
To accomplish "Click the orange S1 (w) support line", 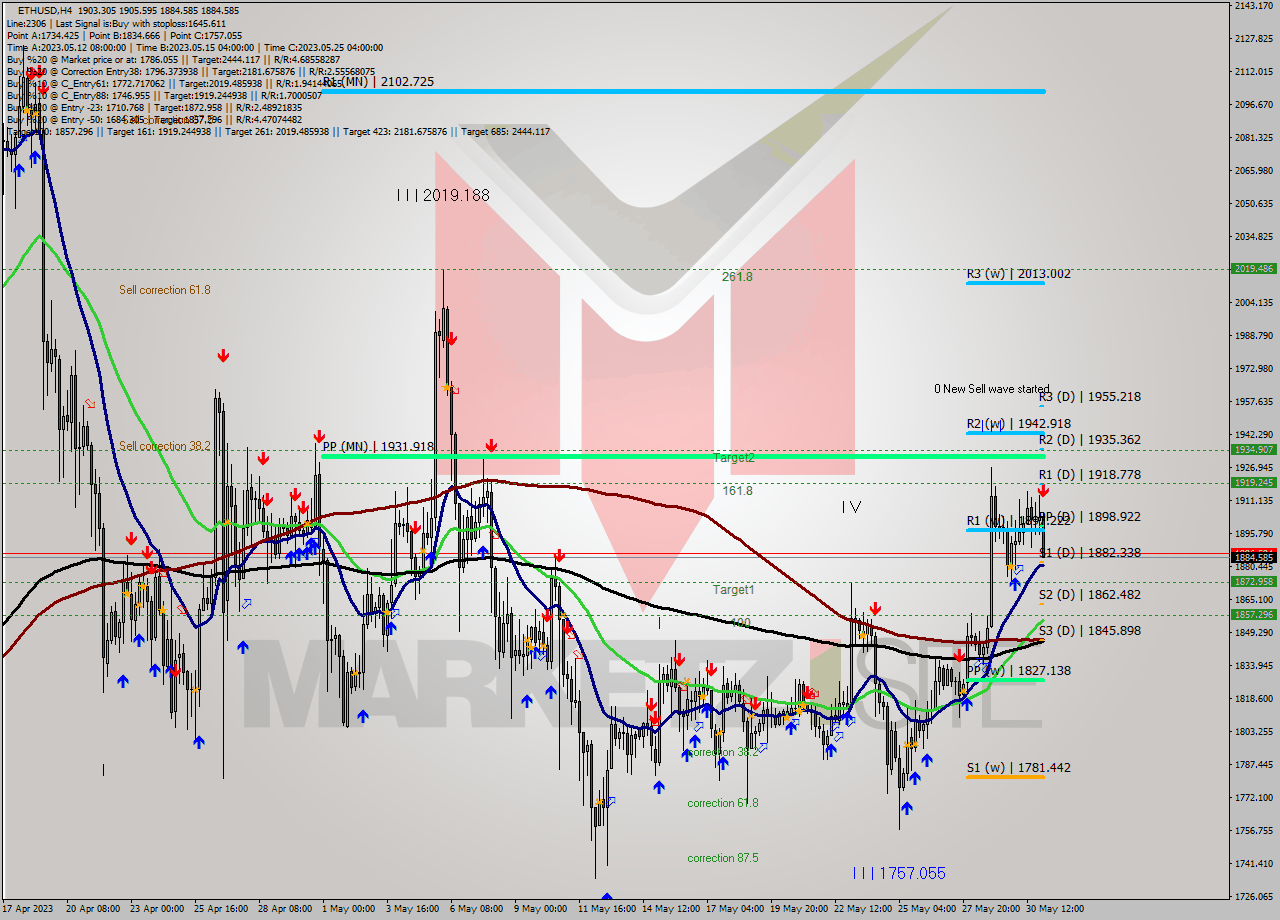I will 1005,777.
